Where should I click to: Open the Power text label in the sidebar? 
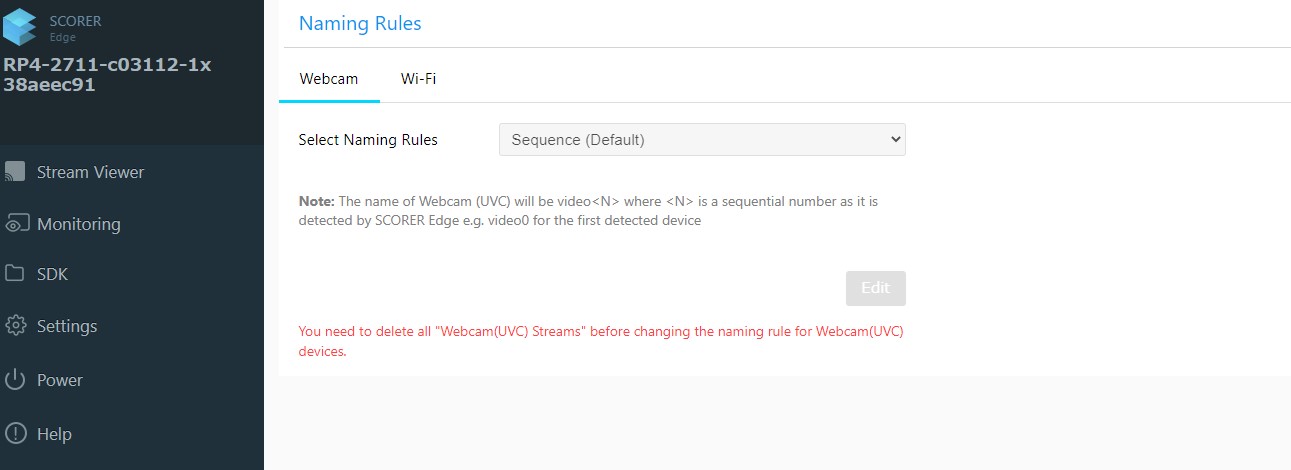(60, 380)
